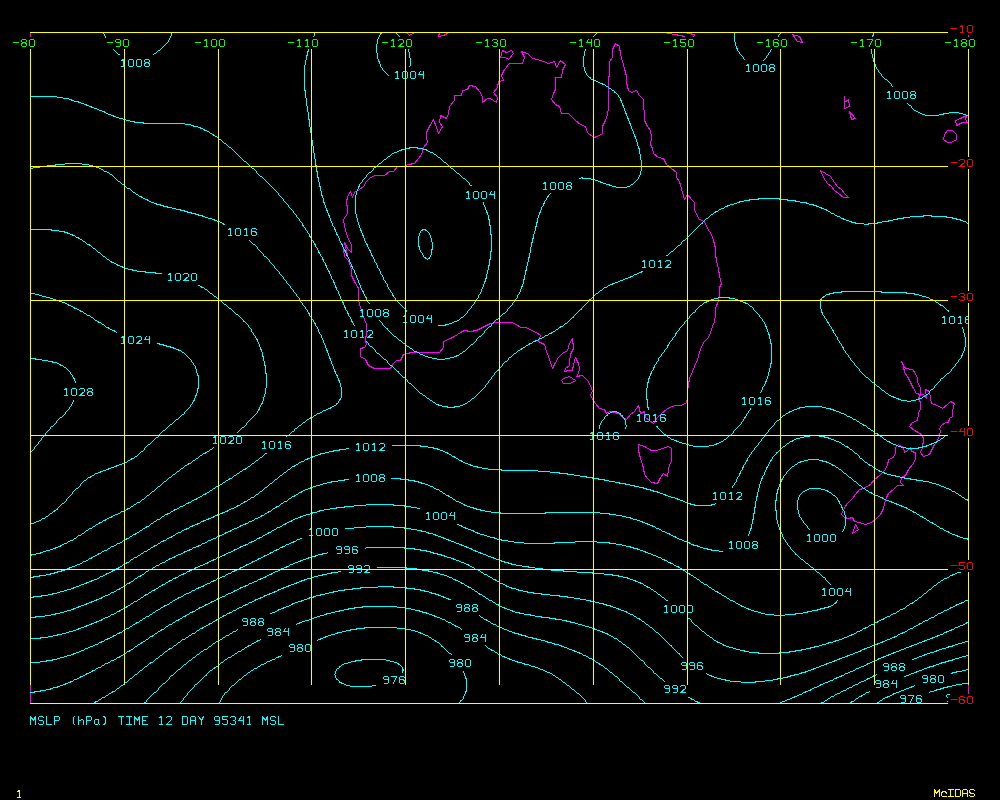The height and width of the screenshot is (800, 1000).
Task: Click the McIDAS label in the corner
Action: pos(954,793)
